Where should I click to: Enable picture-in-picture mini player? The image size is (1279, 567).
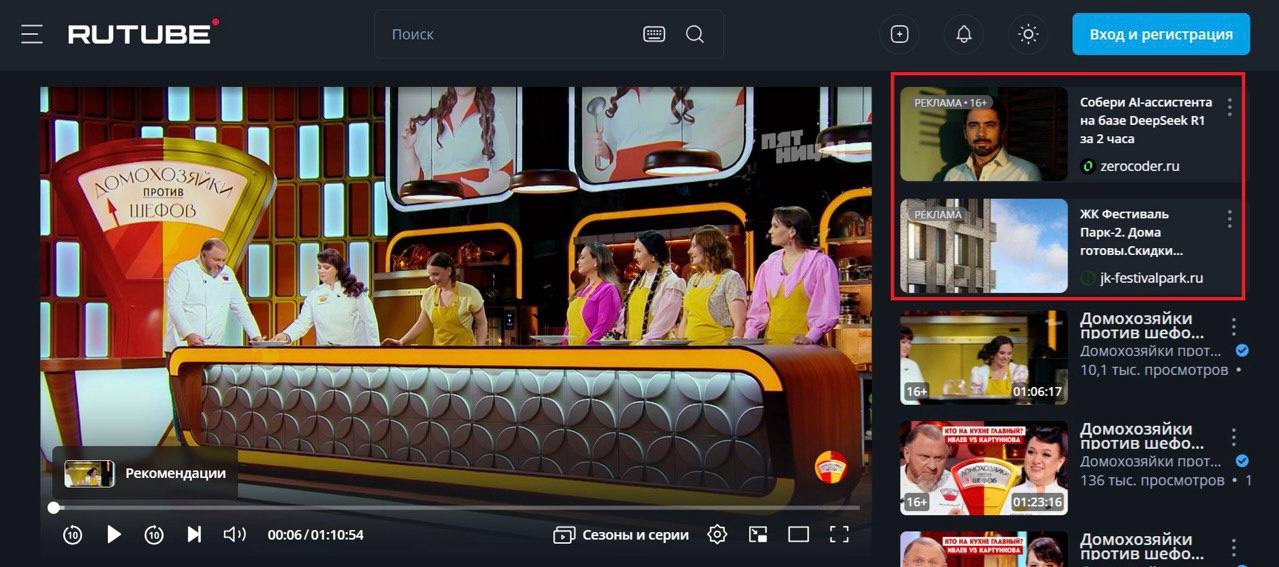click(758, 535)
